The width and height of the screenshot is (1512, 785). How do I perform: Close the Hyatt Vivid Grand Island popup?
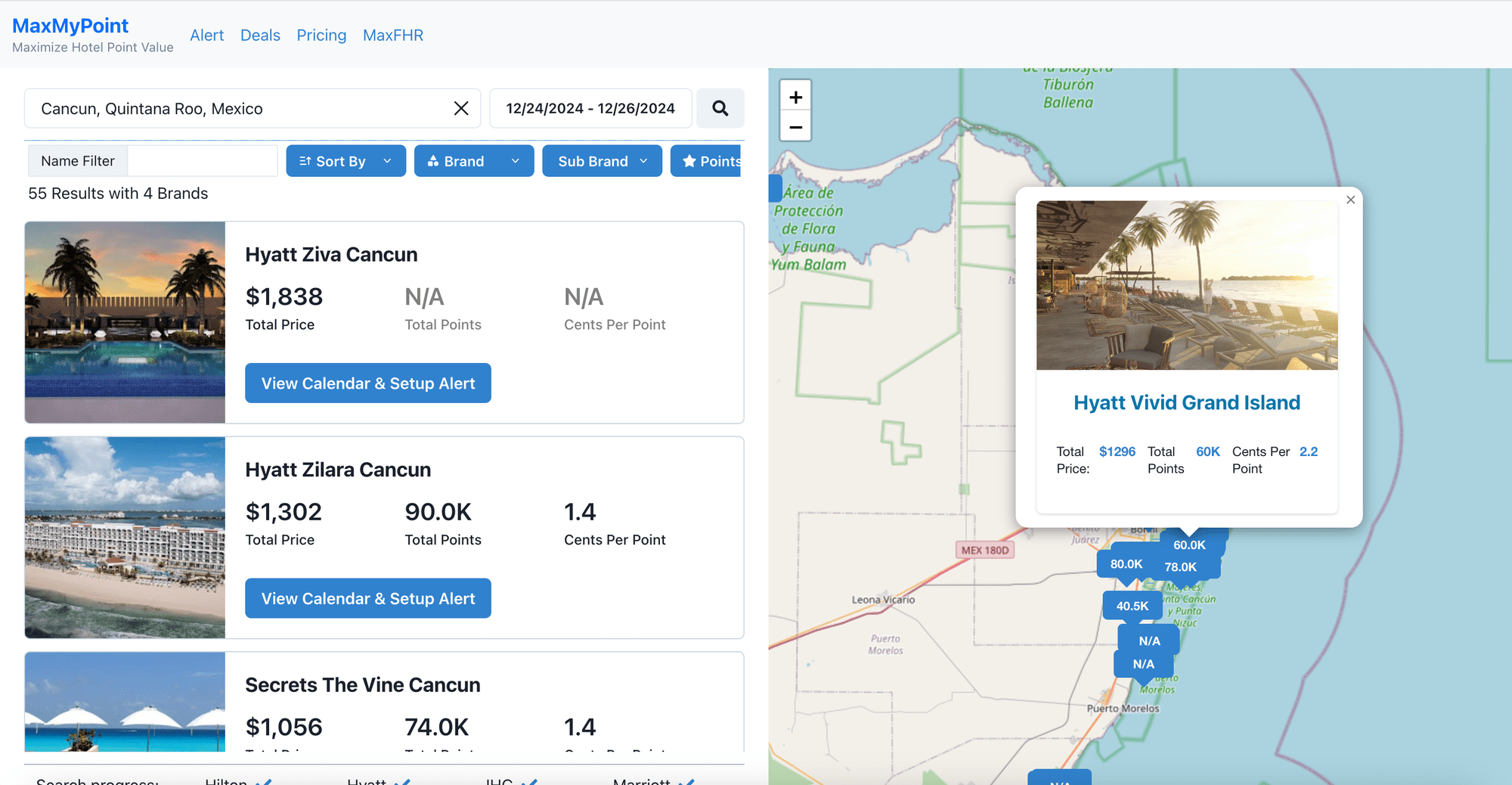[1350, 200]
